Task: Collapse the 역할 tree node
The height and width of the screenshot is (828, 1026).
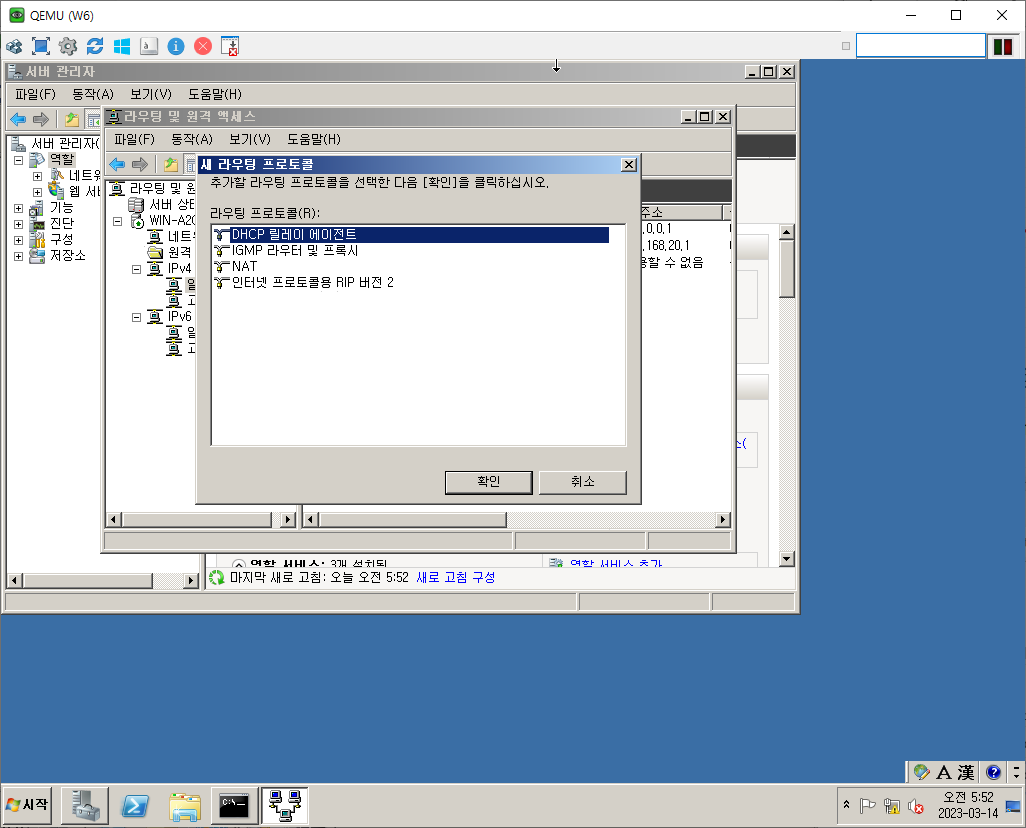Action: [19, 160]
